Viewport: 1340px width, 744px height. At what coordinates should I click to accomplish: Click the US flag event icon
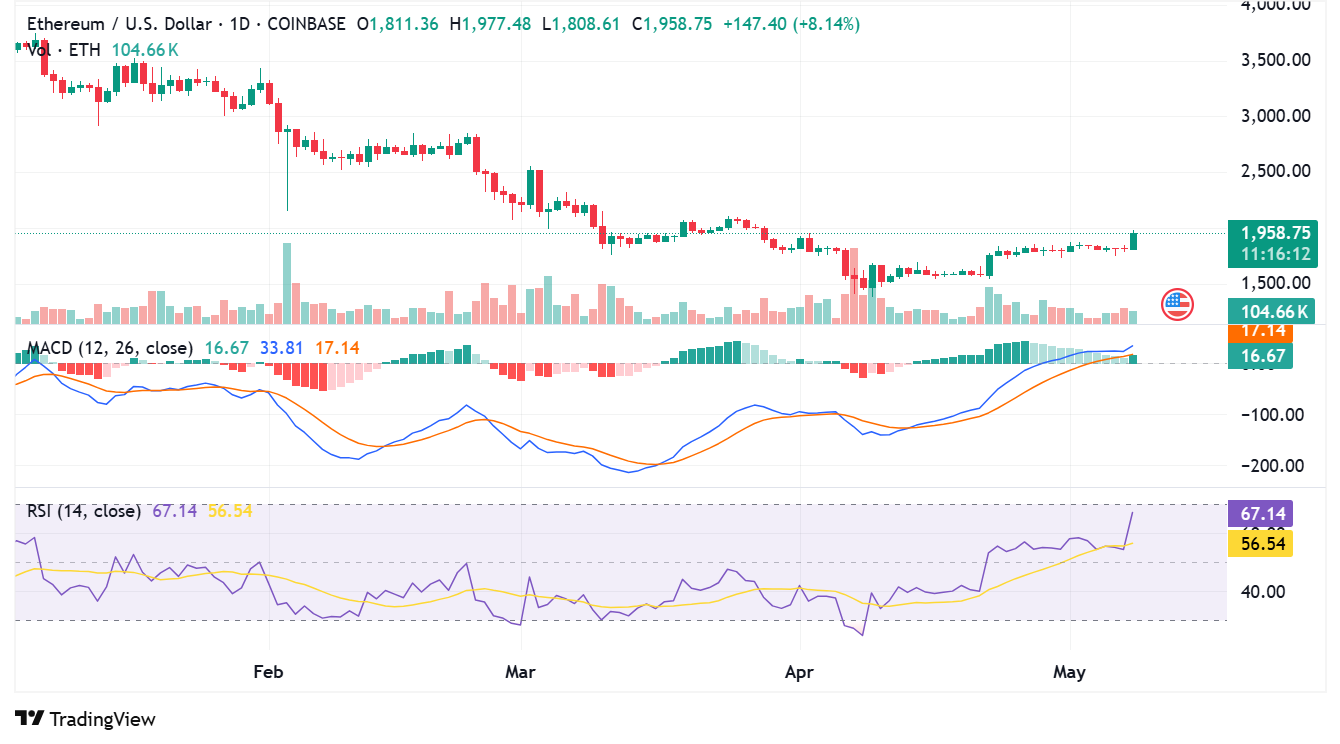pos(1177,304)
